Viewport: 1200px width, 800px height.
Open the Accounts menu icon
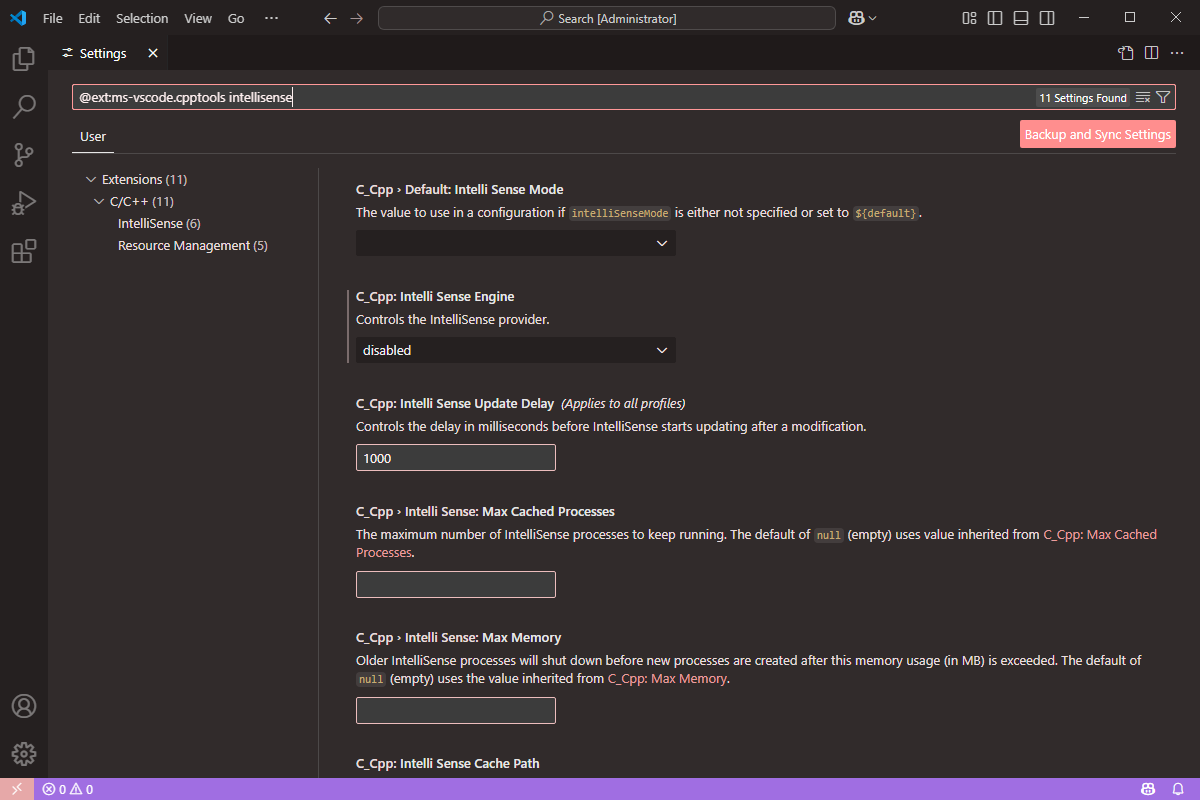coord(24,706)
